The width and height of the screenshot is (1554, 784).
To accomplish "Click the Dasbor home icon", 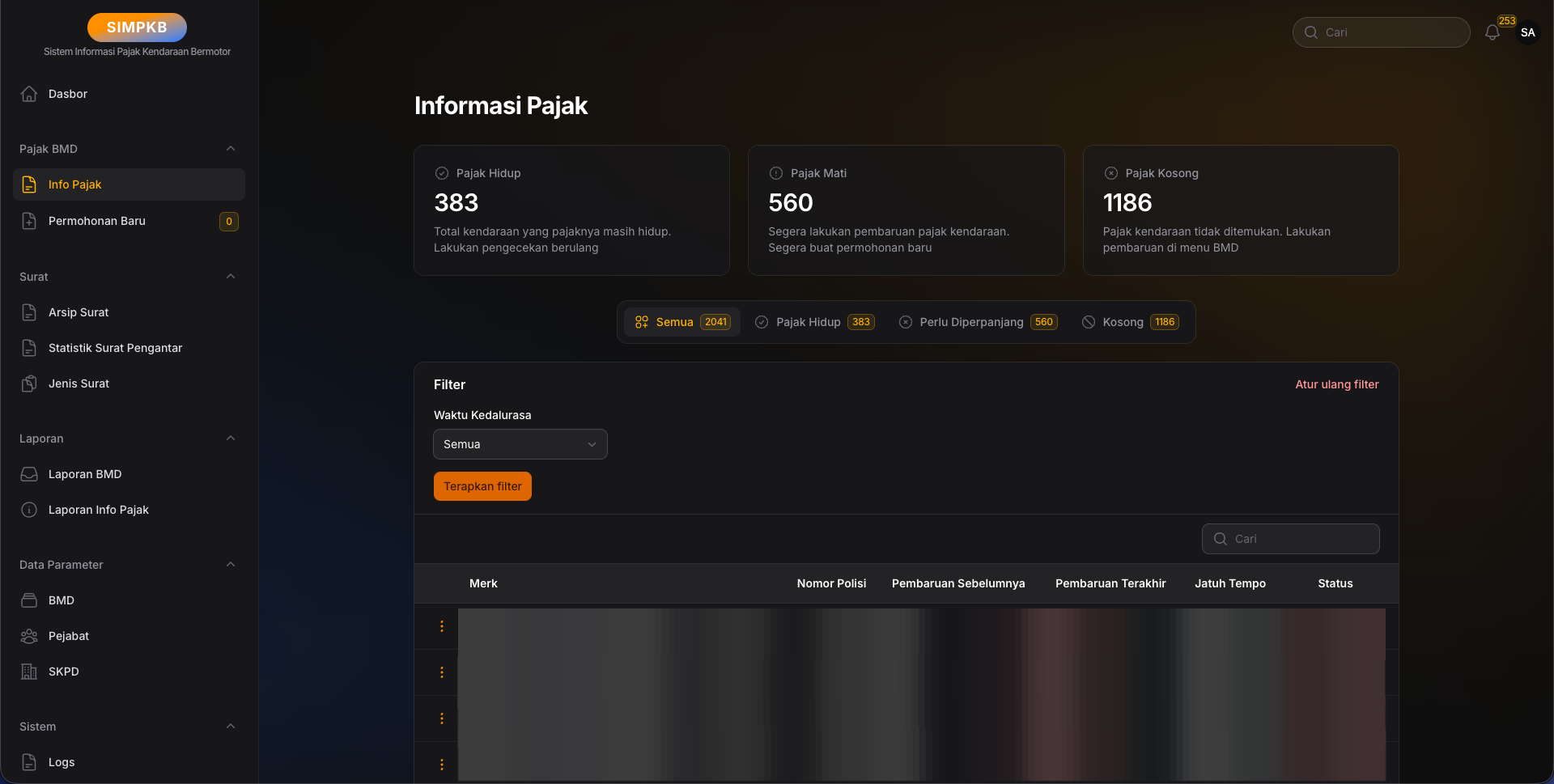I will click(x=29, y=94).
